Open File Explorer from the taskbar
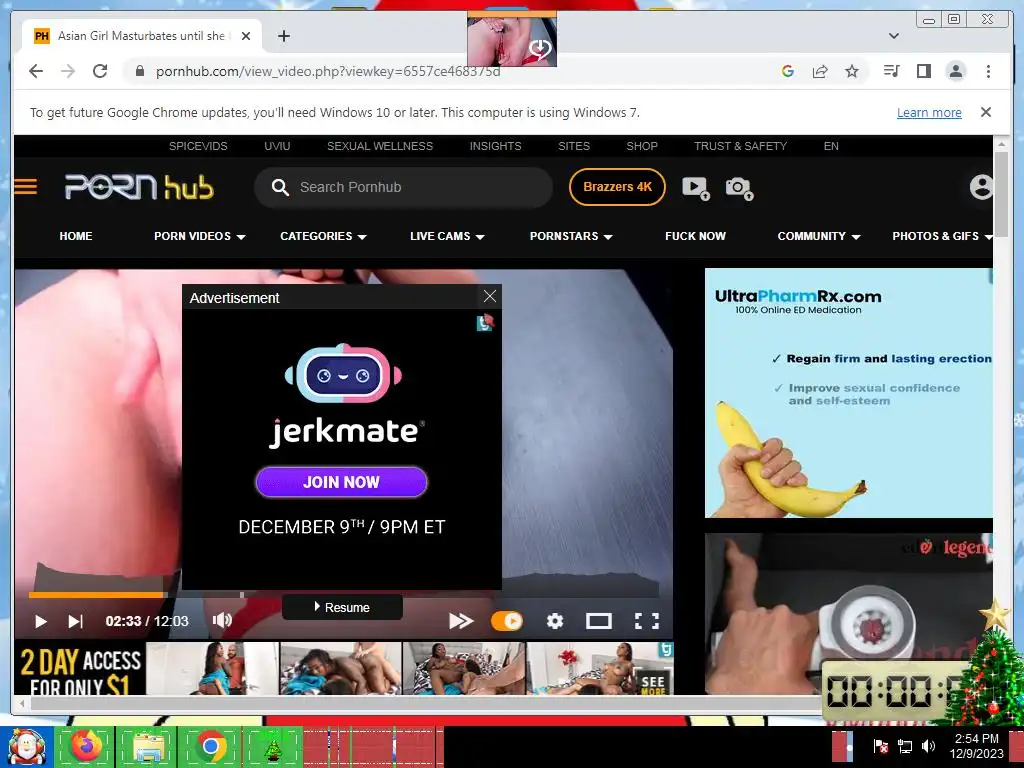 click(x=147, y=746)
